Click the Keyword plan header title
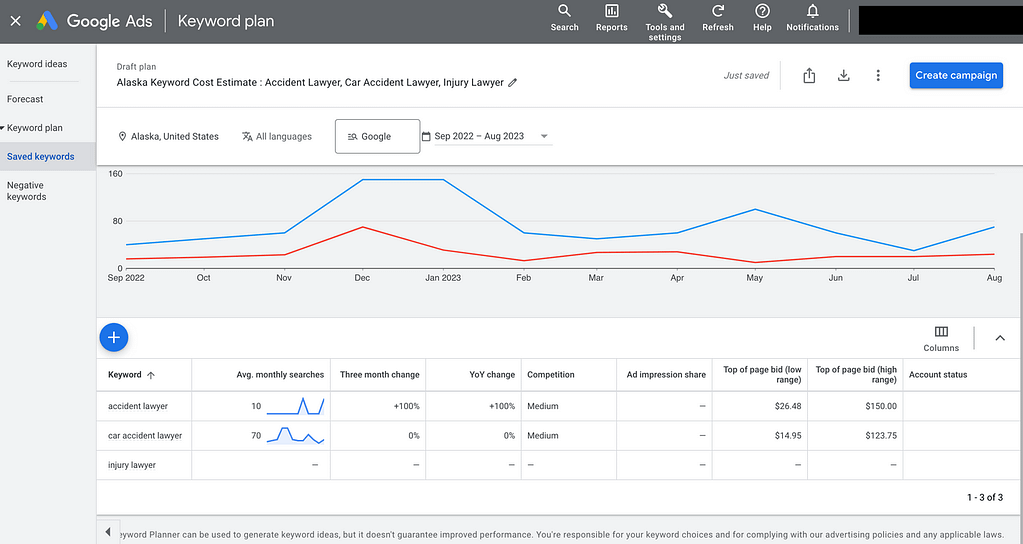 pos(226,21)
